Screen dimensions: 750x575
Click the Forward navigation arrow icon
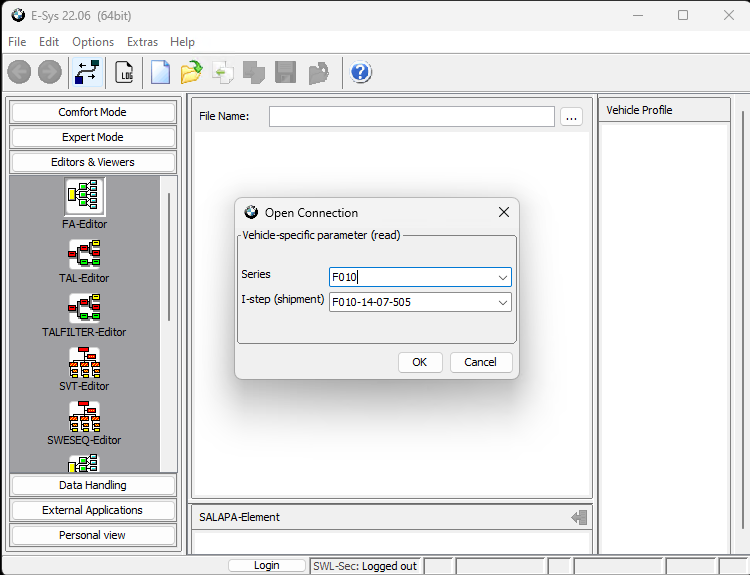[50, 72]
